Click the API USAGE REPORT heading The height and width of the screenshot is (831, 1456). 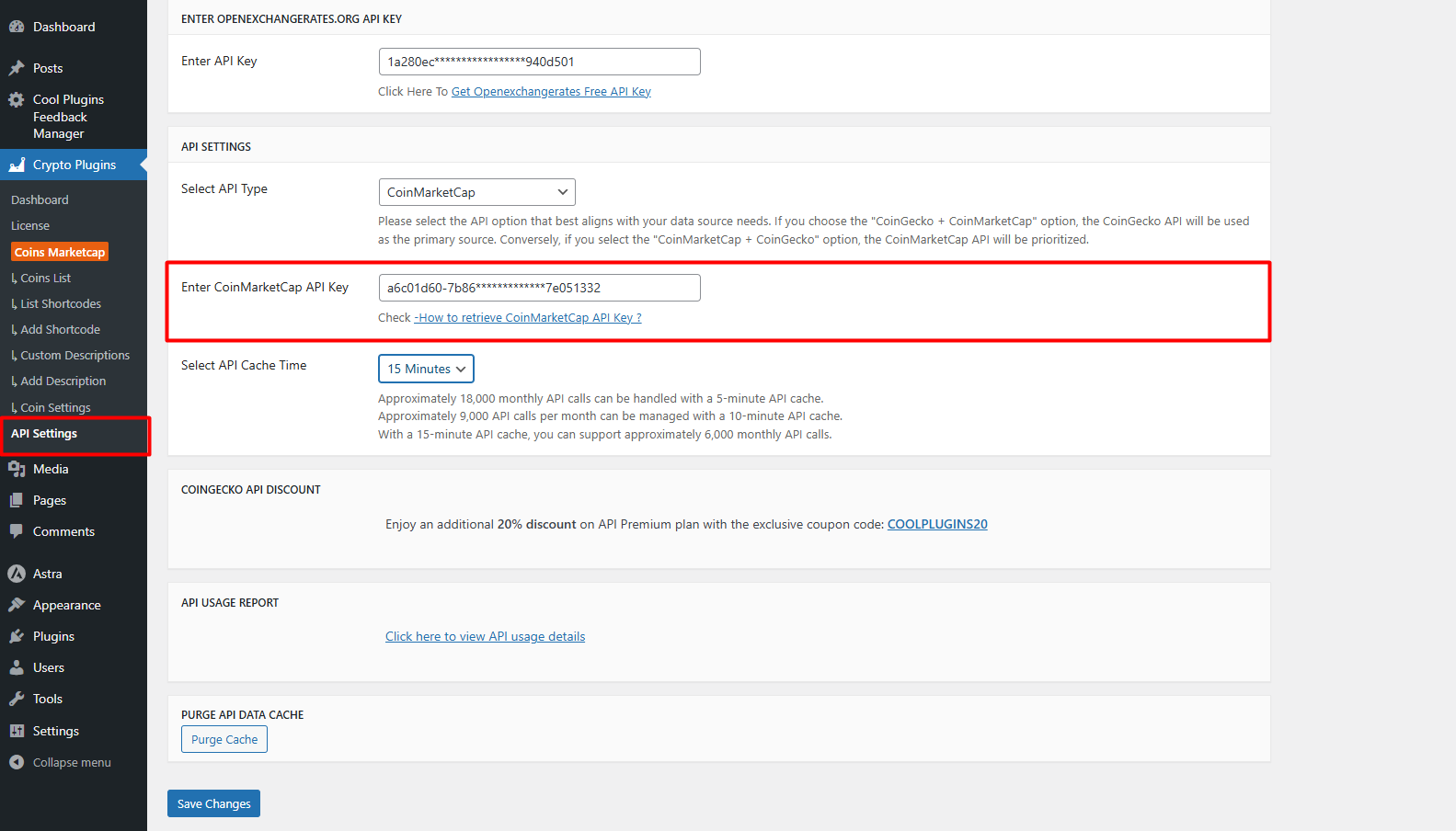(230, 603)
